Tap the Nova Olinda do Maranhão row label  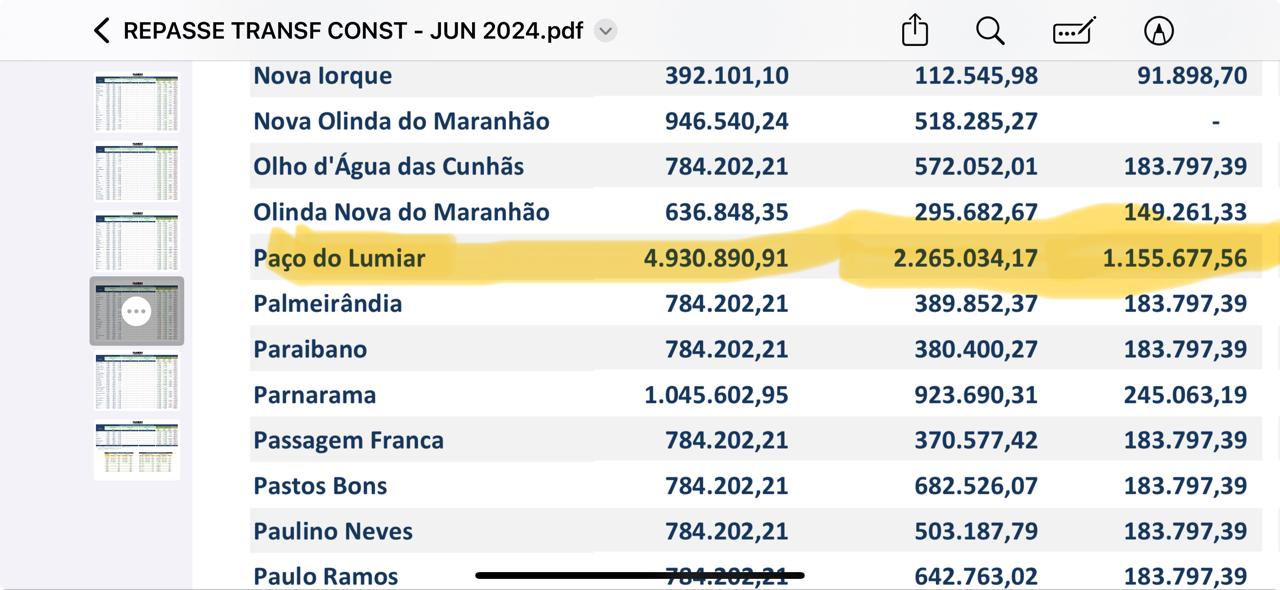[x=401, y=121]
